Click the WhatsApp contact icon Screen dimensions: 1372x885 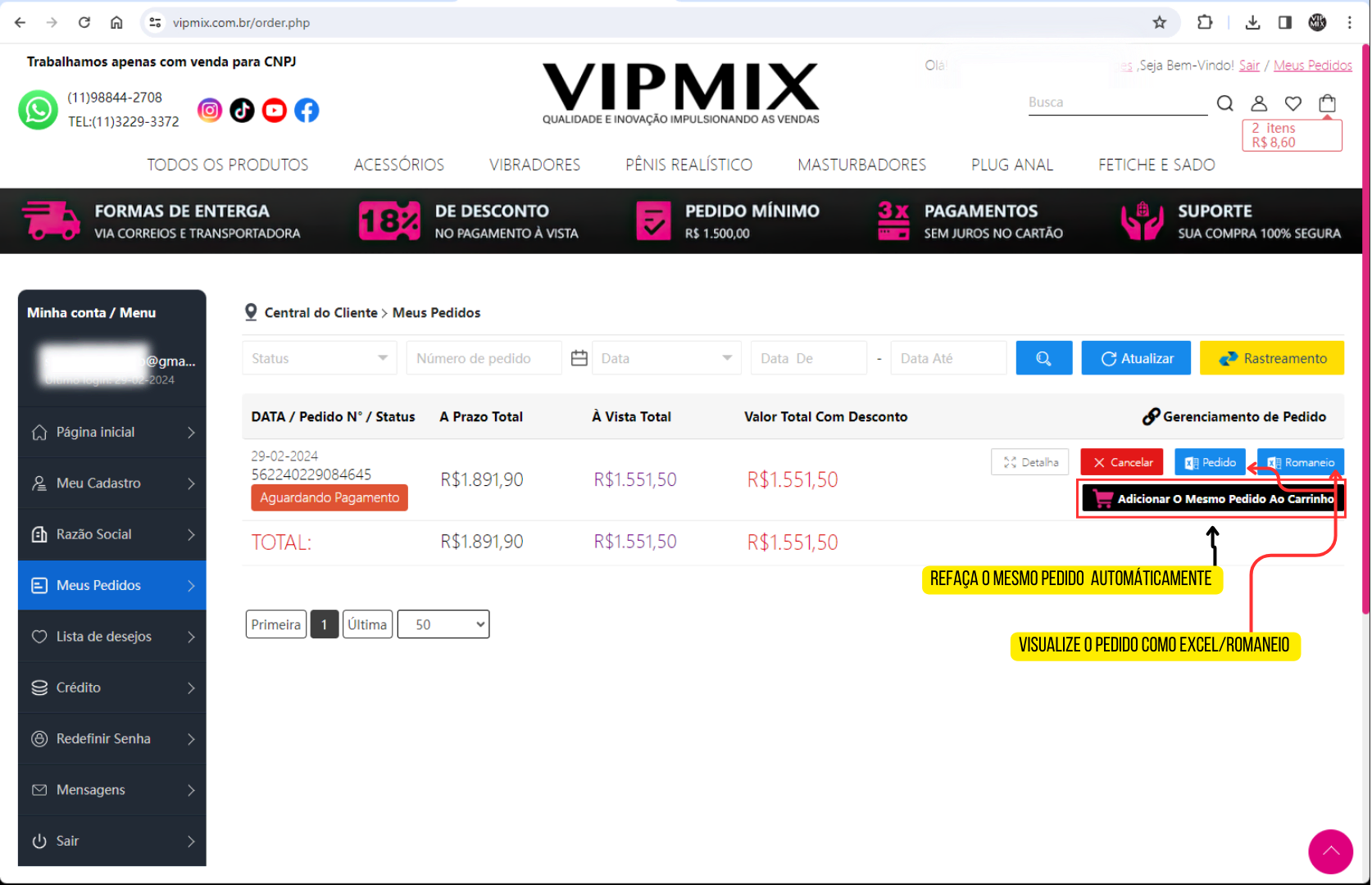click(x=38, y=111)
